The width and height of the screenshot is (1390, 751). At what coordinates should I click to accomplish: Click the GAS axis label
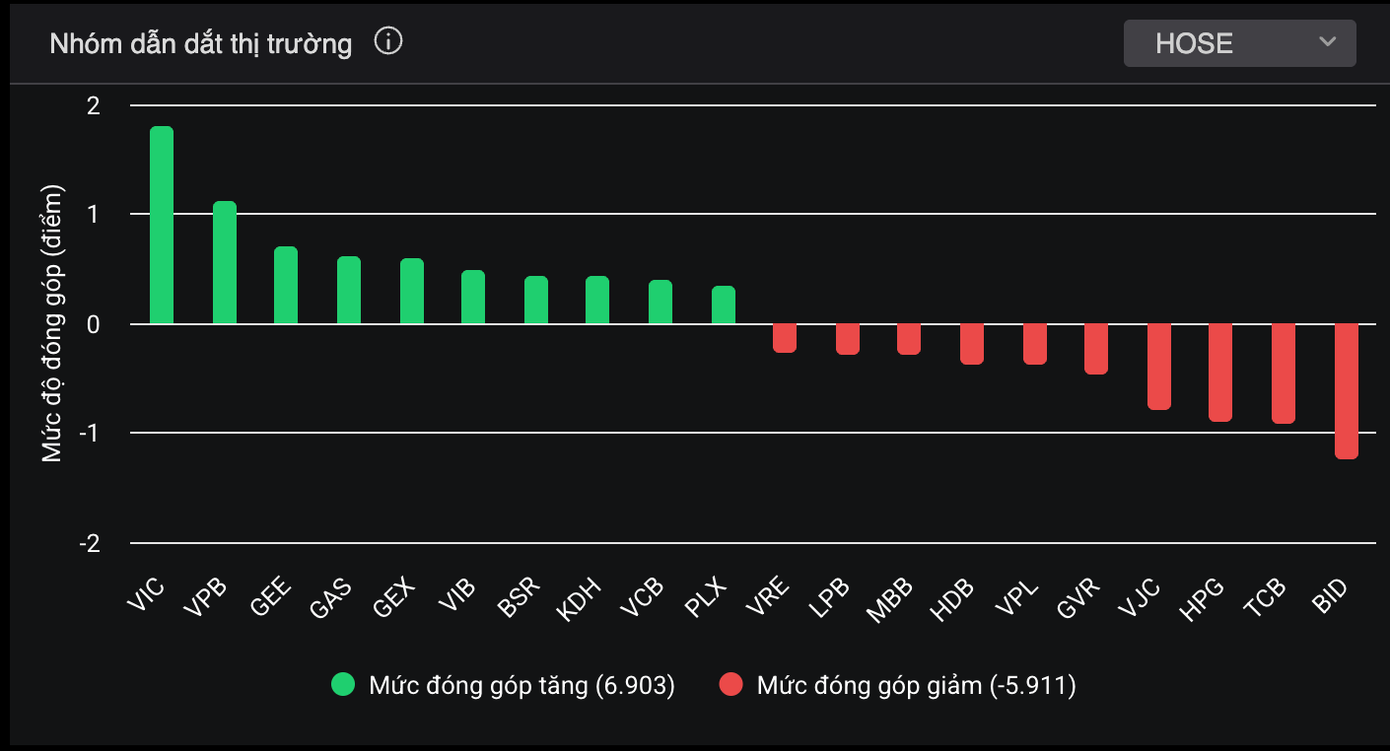click(x=330, y=599)
